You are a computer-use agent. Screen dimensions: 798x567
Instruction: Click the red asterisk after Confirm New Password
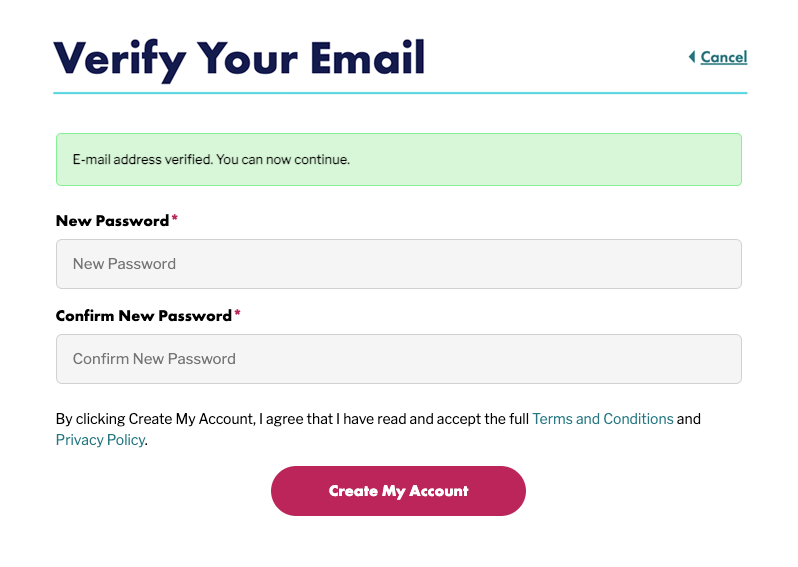pos(237,314)
